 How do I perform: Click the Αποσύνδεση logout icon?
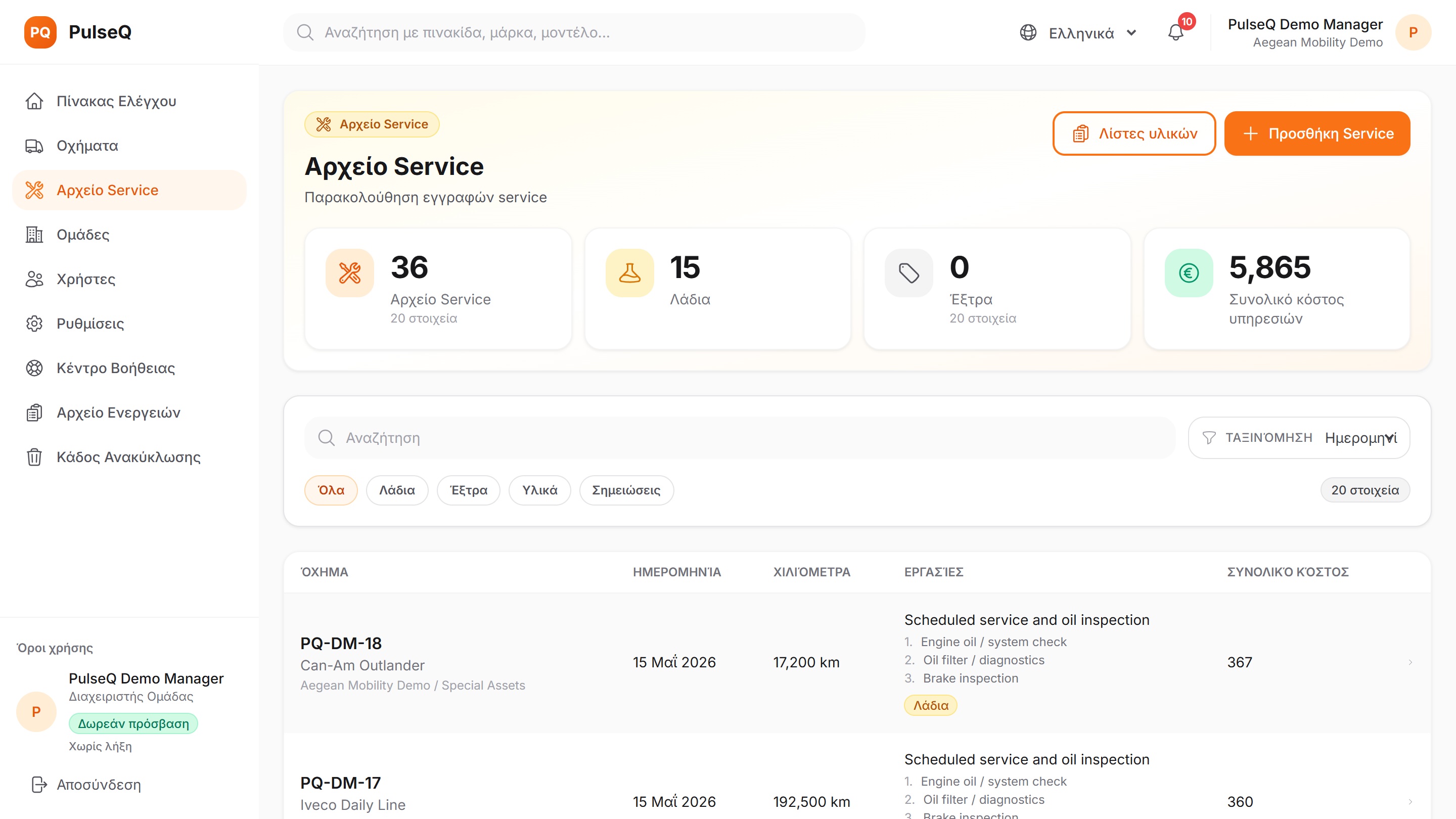pyautogui.click(x=39, y=785)
